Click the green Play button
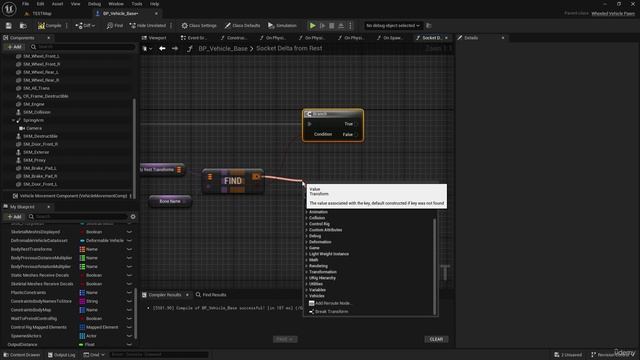Viewport: 640px width, 360px height. tap(312, 26)
